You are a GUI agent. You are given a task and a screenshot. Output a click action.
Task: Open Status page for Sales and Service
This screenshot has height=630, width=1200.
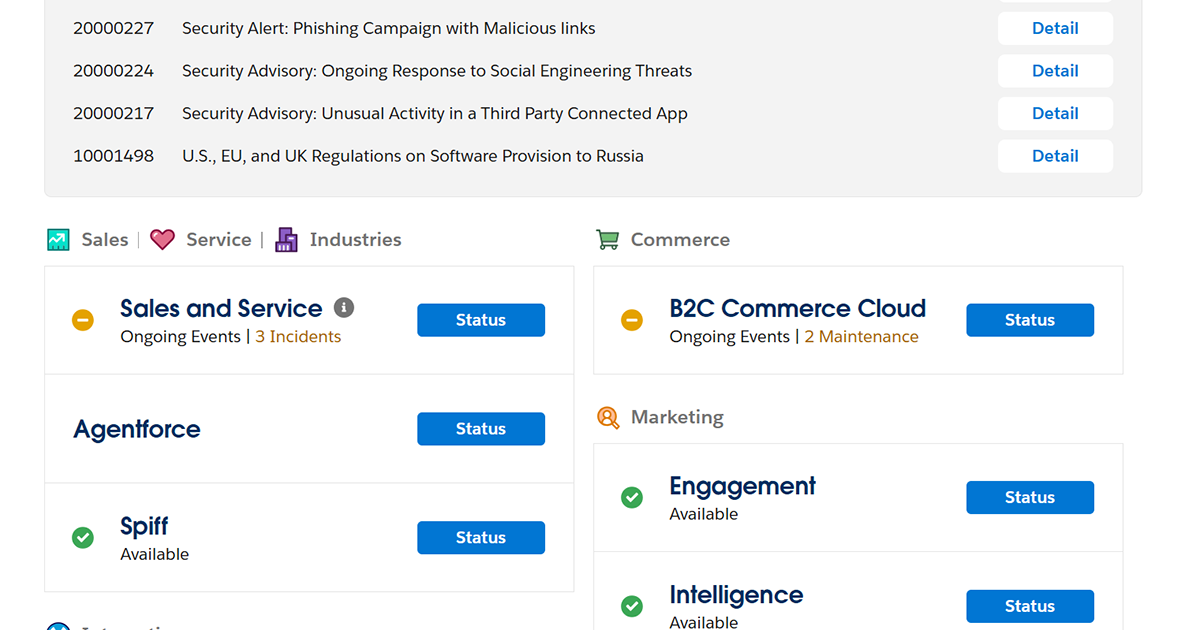481,320
